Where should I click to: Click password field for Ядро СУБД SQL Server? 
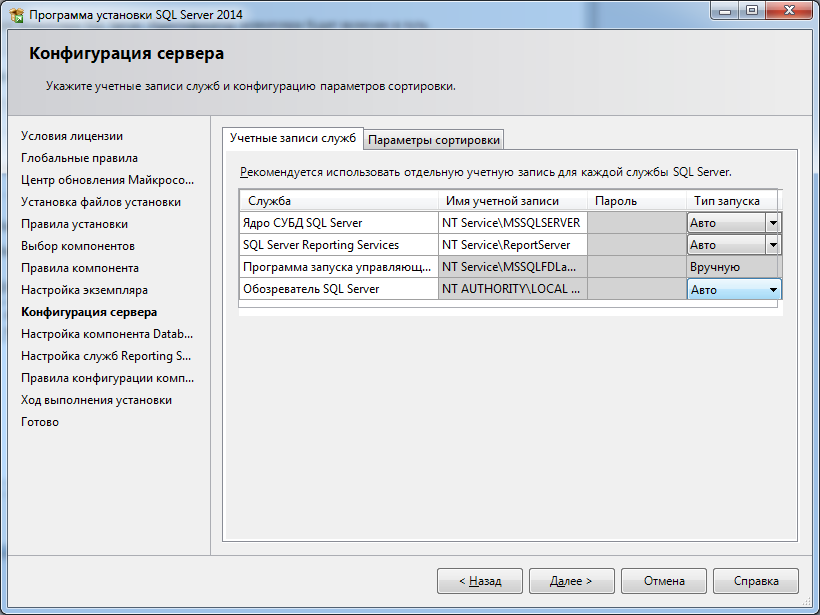[635, 223]
